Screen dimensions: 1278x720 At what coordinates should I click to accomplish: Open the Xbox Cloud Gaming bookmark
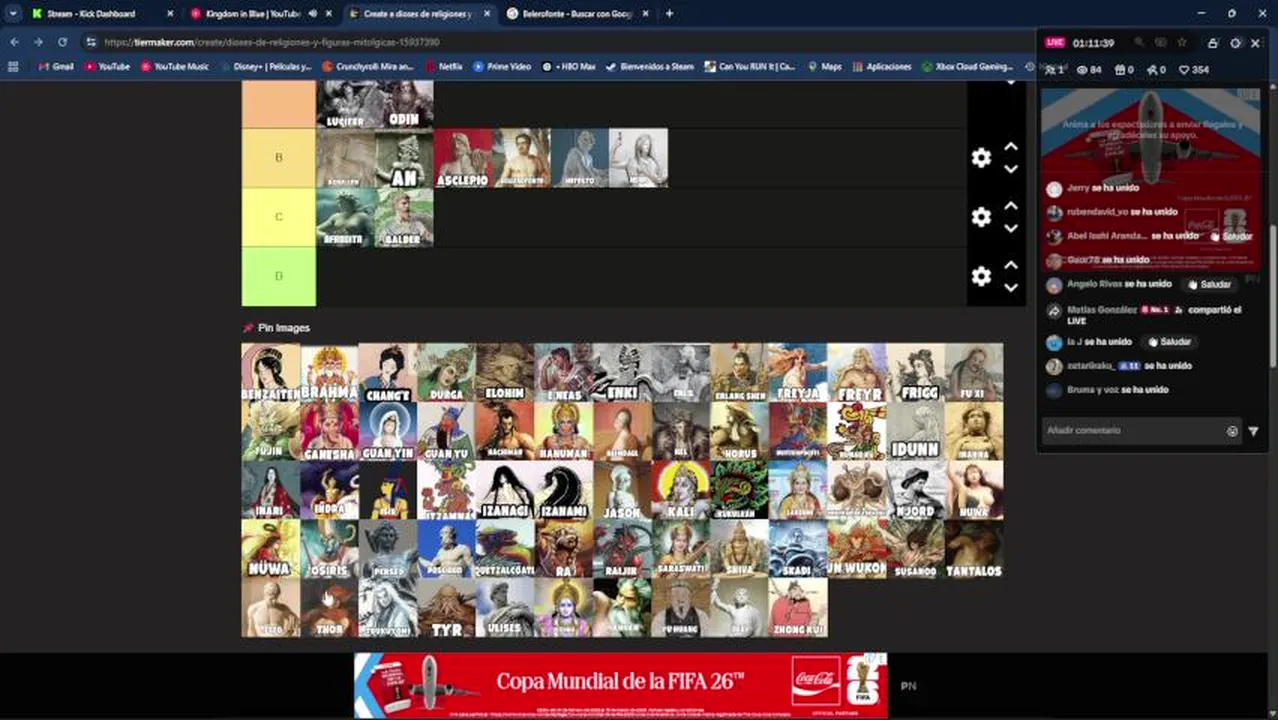click(x=968, y=67)
